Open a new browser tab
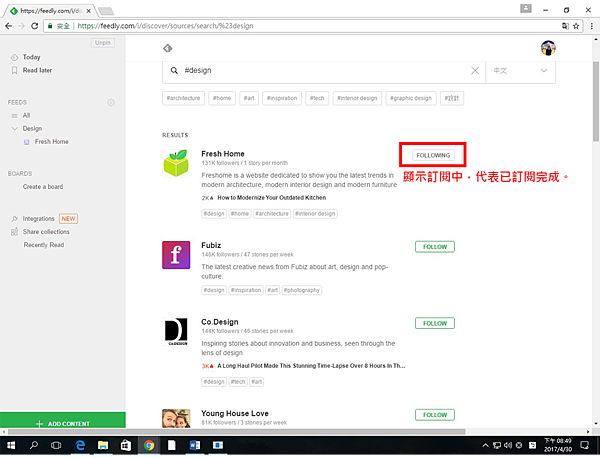 click(x=106, y=11)
